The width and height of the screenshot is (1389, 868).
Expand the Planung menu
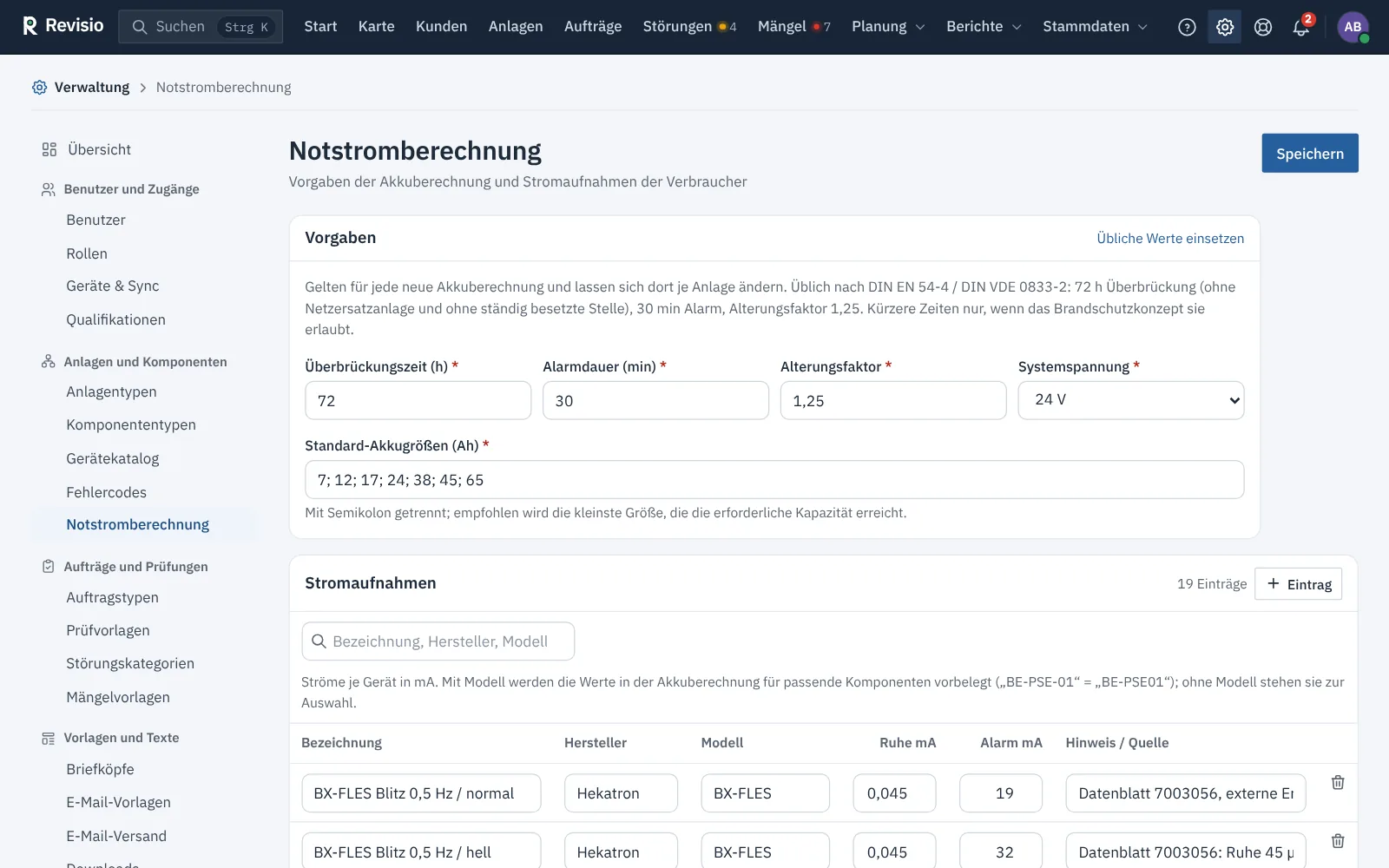pos(888,27)
